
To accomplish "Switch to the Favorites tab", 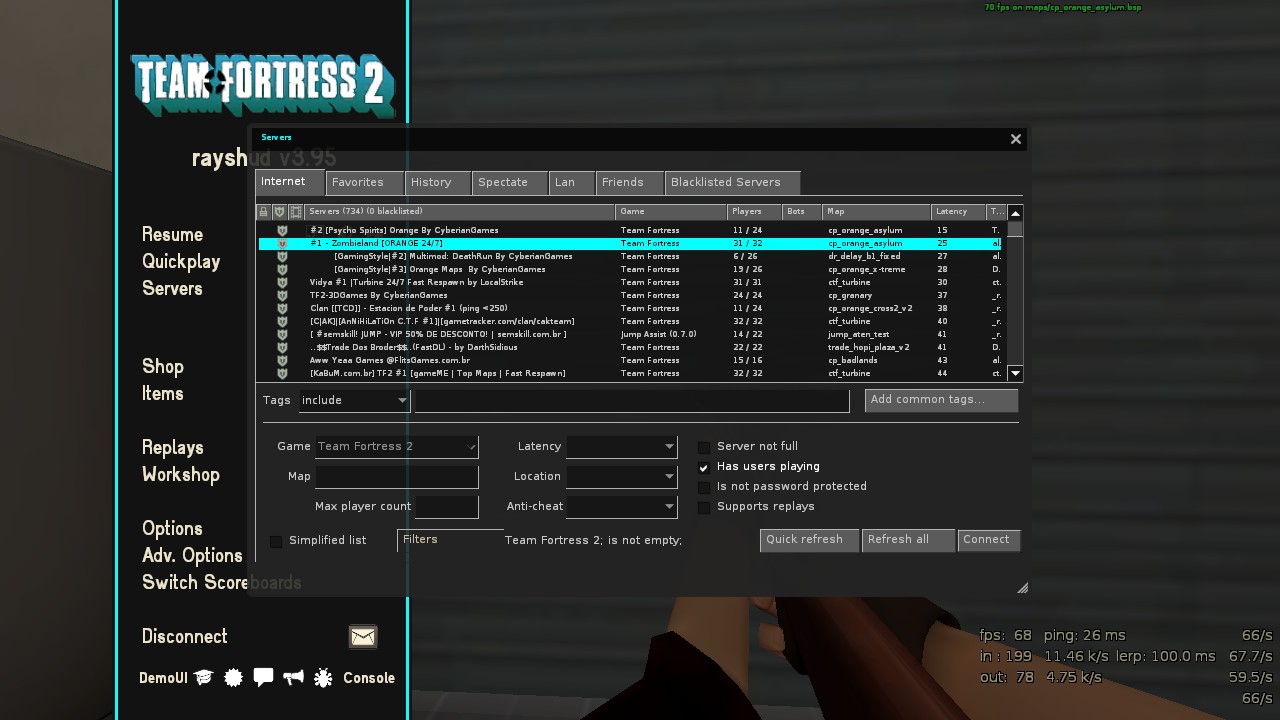I will coord(364,183).
